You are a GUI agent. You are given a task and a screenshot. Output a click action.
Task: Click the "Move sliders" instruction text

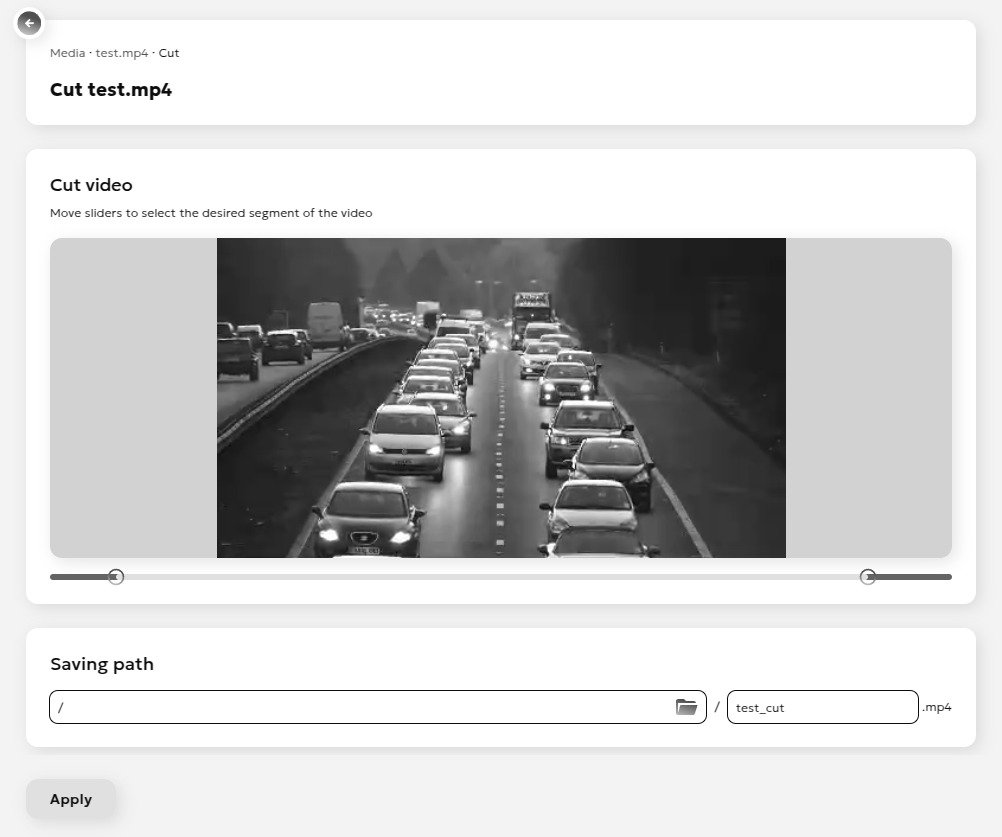[x=211, y=213]
